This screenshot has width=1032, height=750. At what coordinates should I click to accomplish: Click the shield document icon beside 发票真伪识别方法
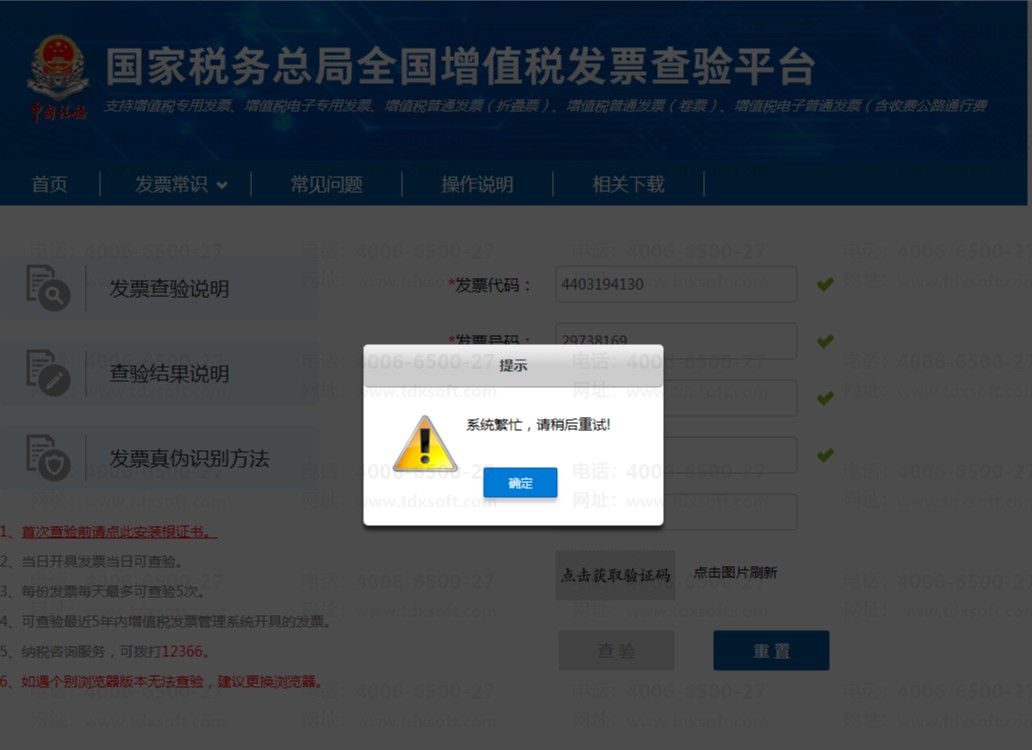click(47, 457)
